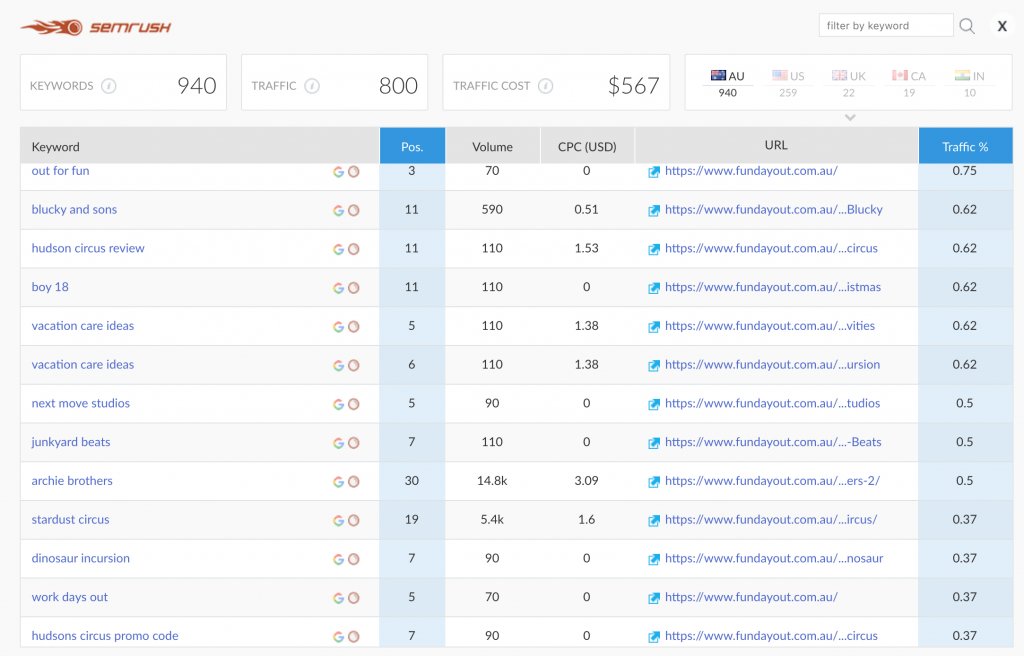Open the fundayout URL ending in vities

coord(770,326)
